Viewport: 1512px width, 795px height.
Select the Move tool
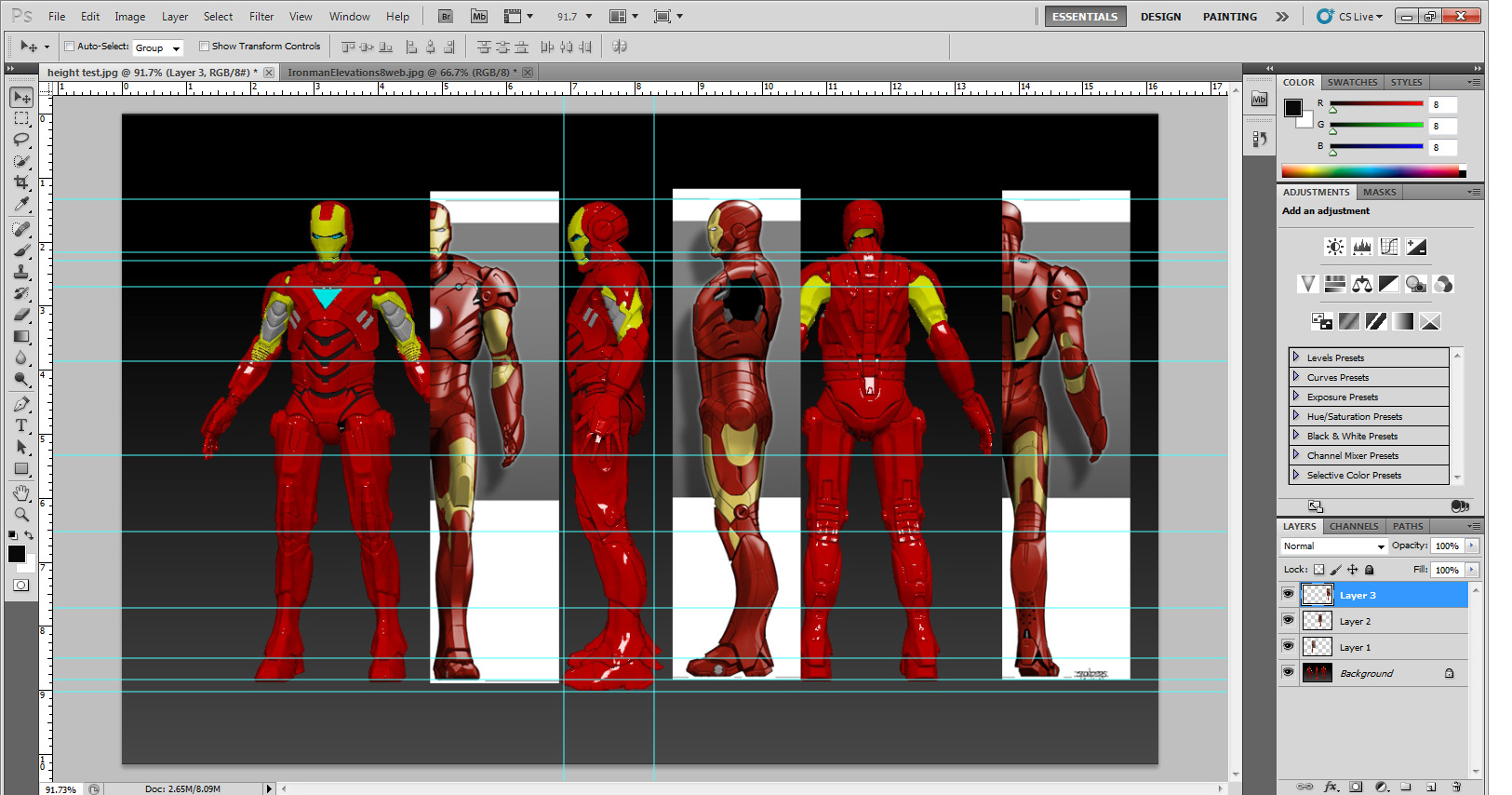click(21, 97)
